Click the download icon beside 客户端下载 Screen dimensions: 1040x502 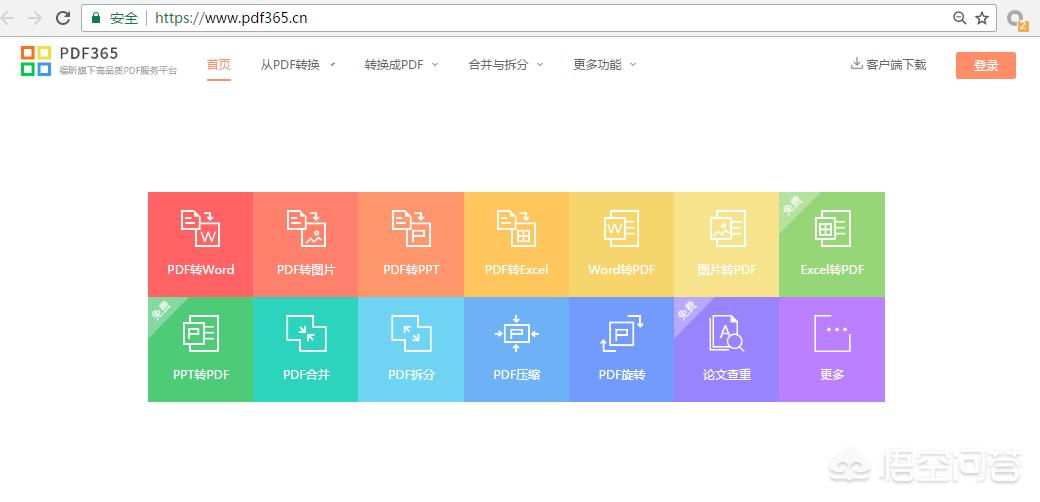click(x=856, y=64)
